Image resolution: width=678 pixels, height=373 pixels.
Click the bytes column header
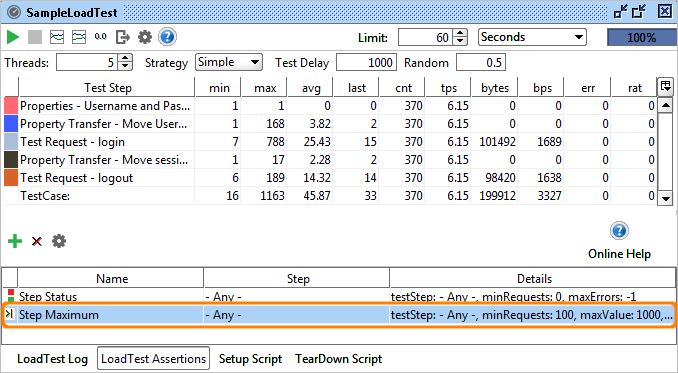coord(495,88)
